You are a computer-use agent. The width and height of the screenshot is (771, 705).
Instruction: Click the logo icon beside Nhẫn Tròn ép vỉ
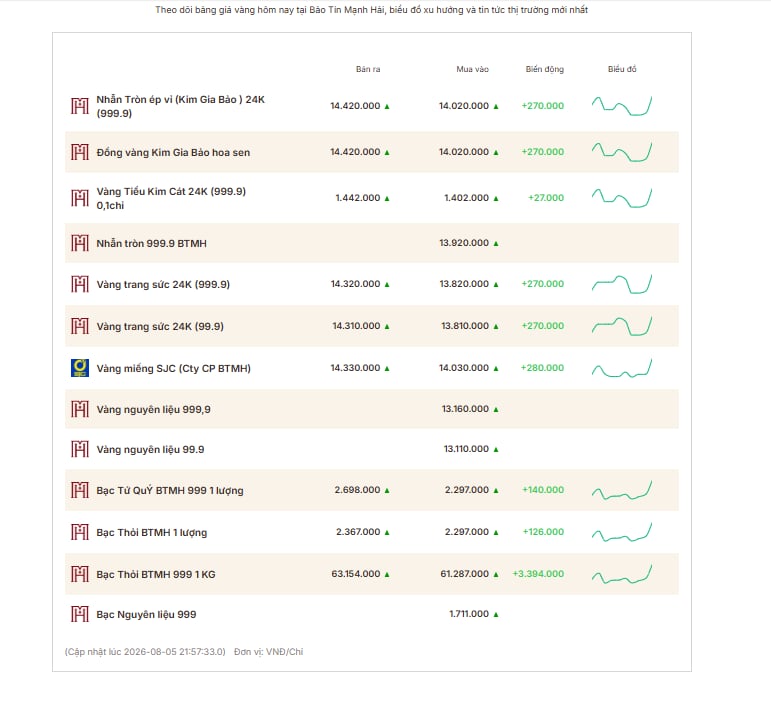pos(80,106)
